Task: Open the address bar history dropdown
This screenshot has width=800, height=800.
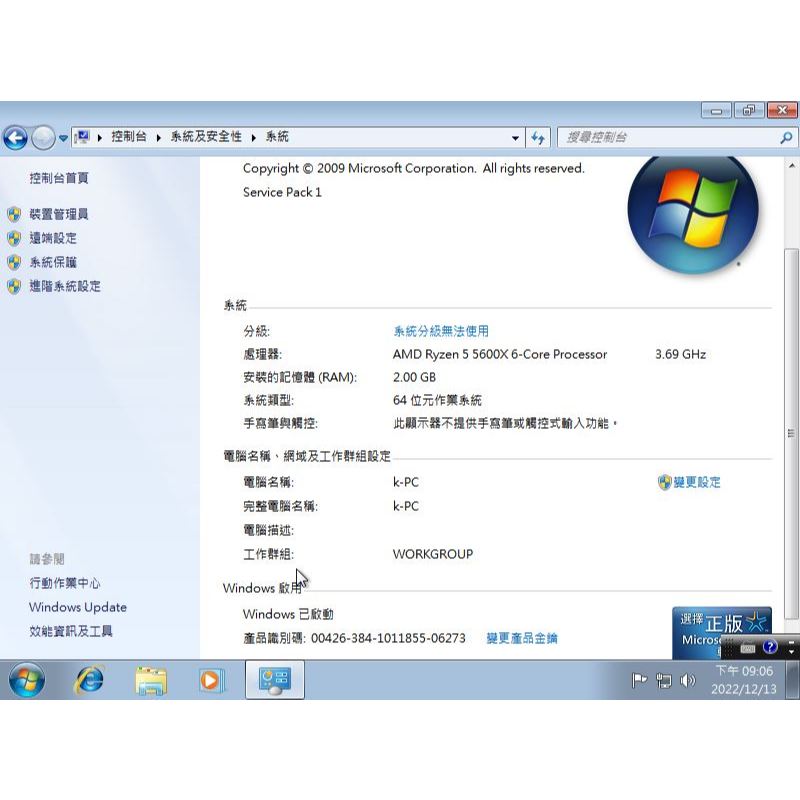Action: coord(515,138)
